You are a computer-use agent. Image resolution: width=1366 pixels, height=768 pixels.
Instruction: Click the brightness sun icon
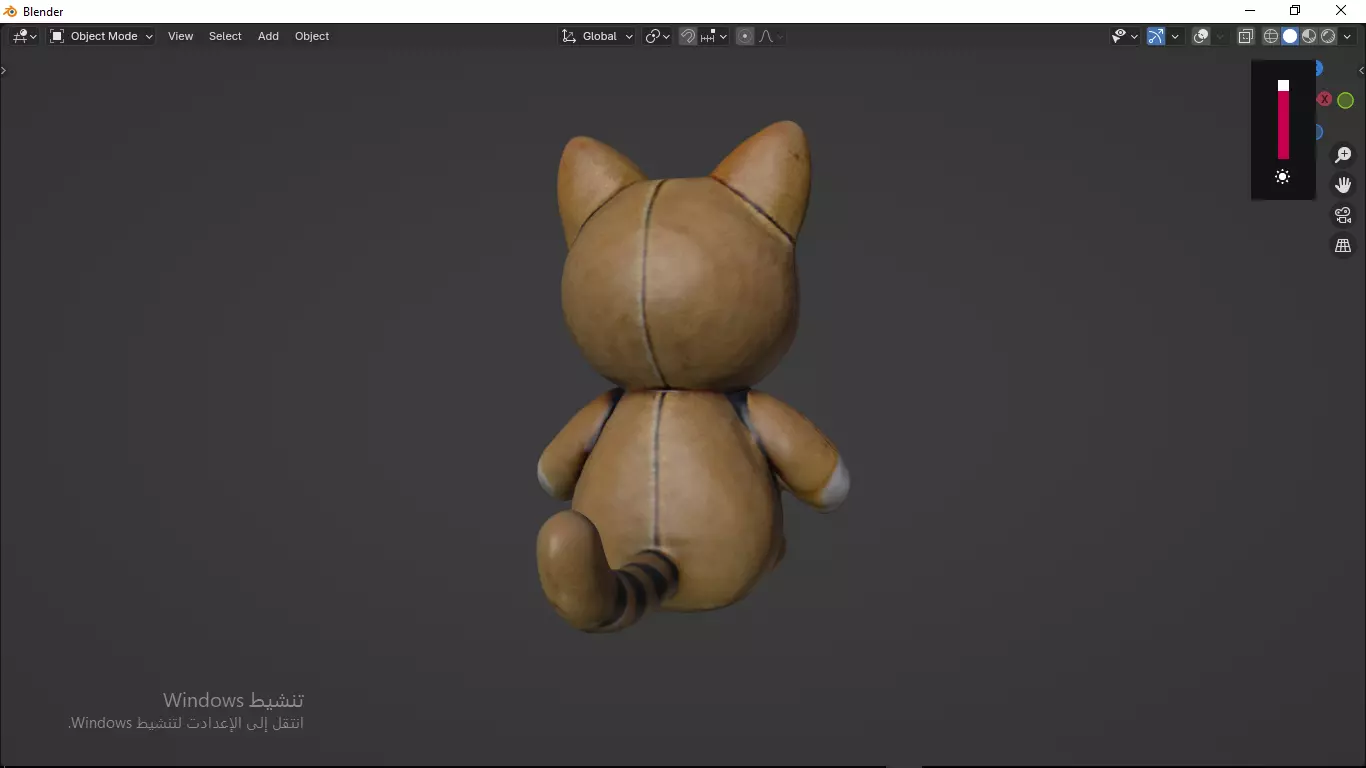(x=1283, y=177)
